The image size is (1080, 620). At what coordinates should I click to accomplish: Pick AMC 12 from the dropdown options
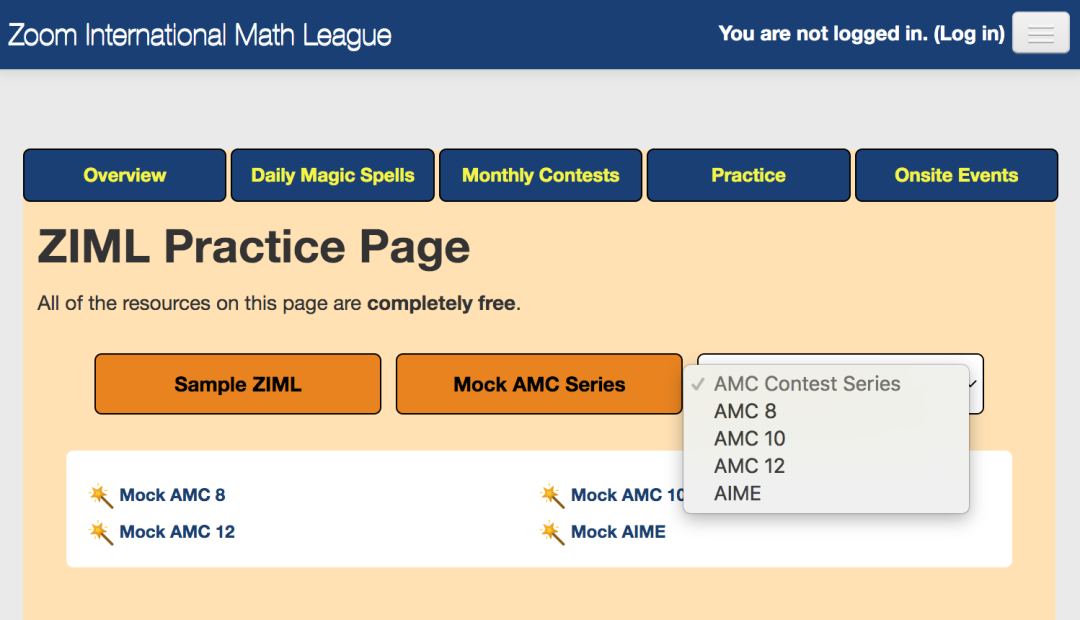[749, 466]
